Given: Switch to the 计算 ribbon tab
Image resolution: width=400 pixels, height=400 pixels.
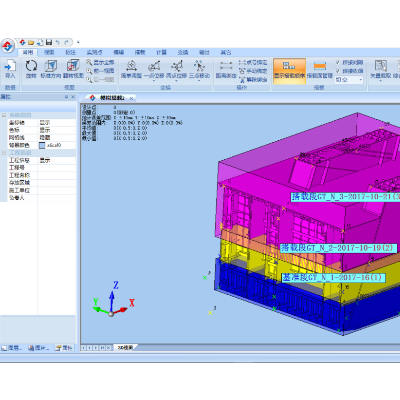Looking at the screenshot, I should (x=161, y=52).
